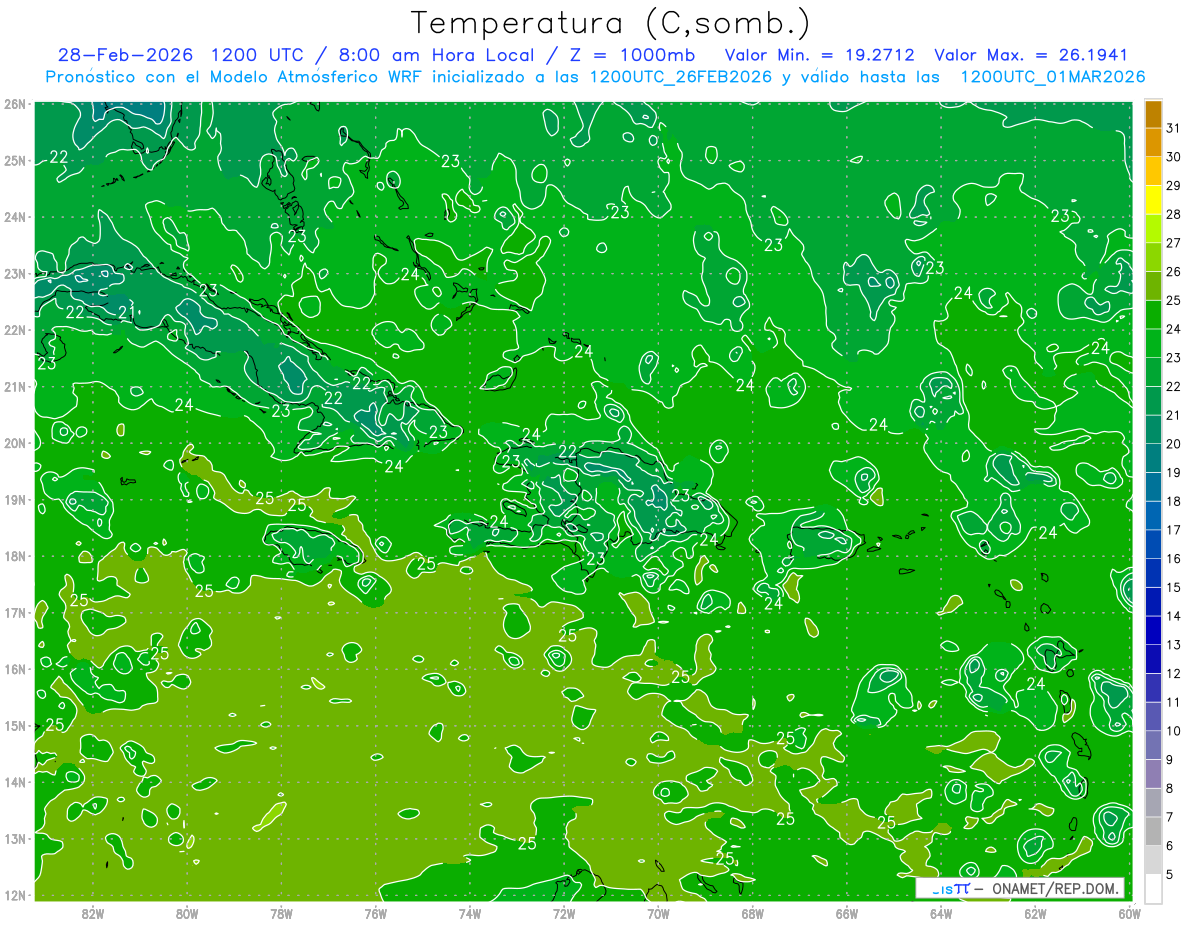Click the color scale label "18"
Image resolution: width=1200 pixels, height=927 pixels.
pos(1174,501)
